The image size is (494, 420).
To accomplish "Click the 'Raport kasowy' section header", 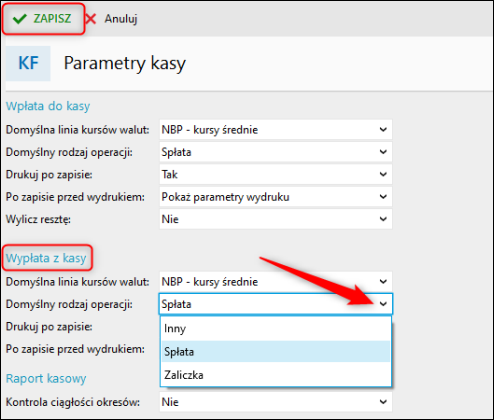I will [x=46, y=378].
